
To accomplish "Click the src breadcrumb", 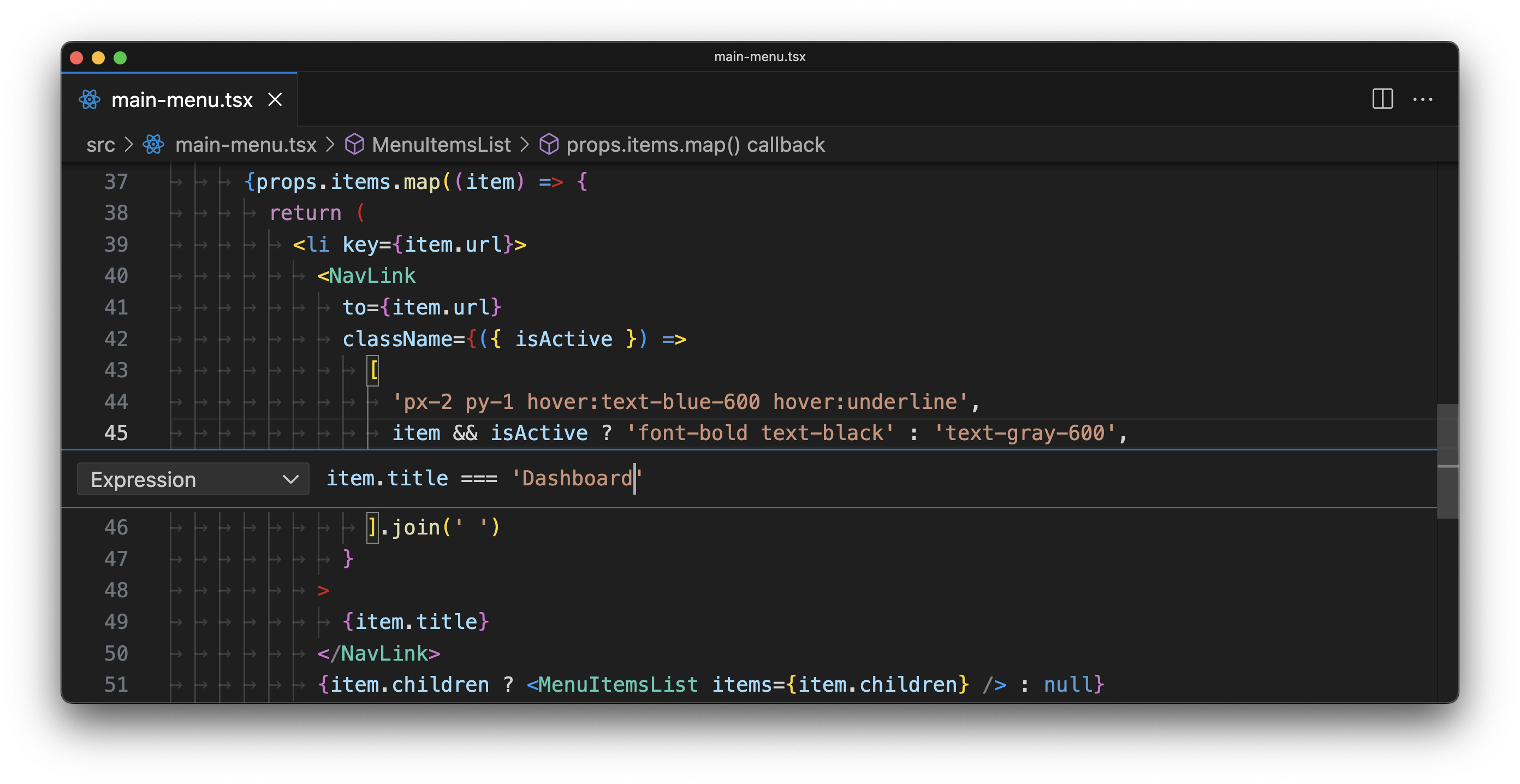I will pos(101,145).
